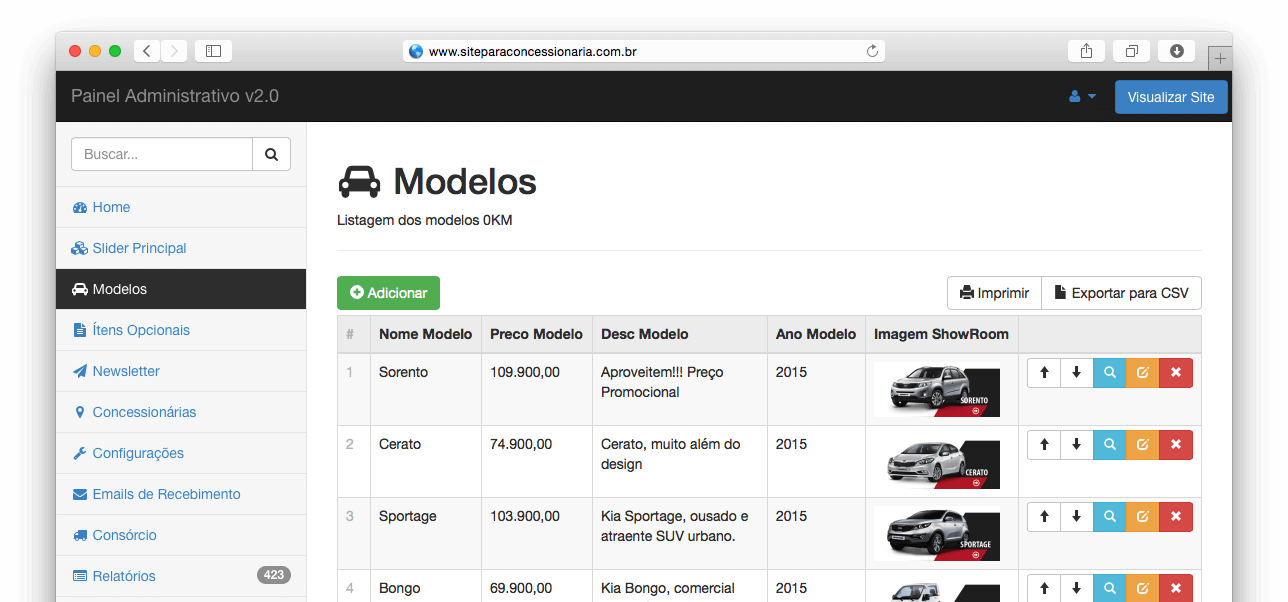Open Slider Principal in the sidebar
This screenshot has width=1288, height=602.
pos(181,248)
